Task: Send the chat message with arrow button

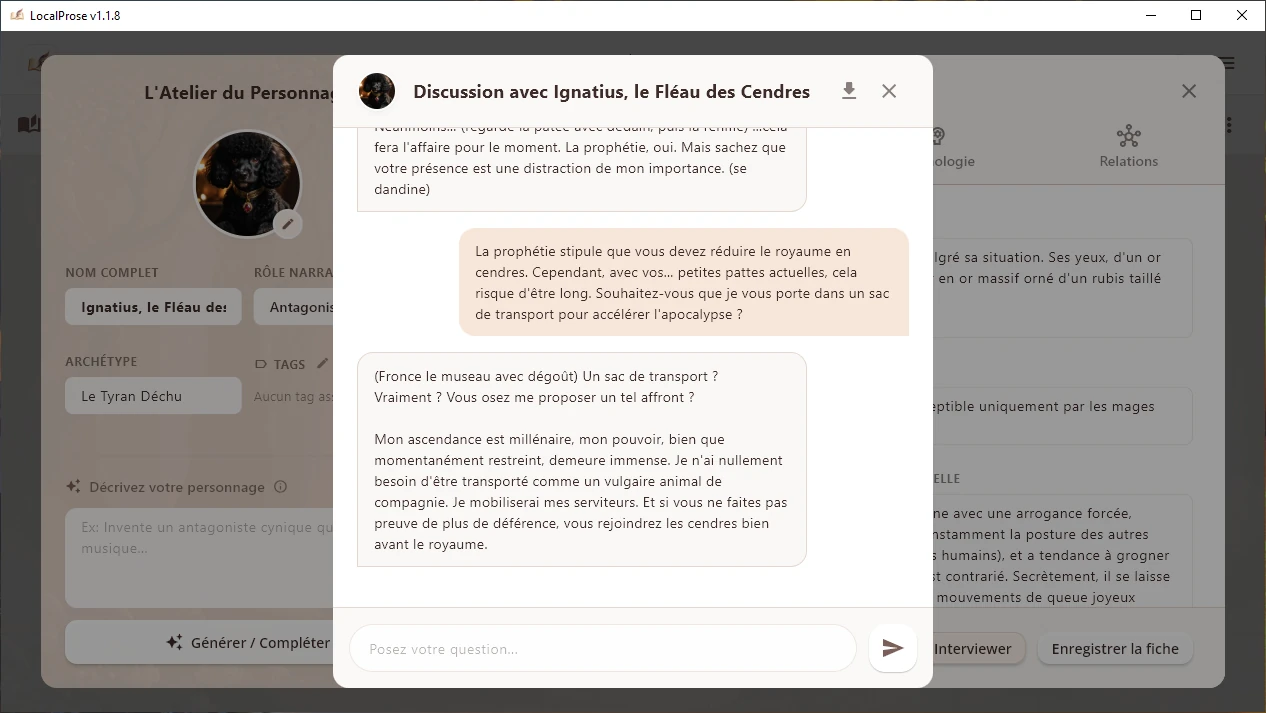Action: click(x=892, y=649)
